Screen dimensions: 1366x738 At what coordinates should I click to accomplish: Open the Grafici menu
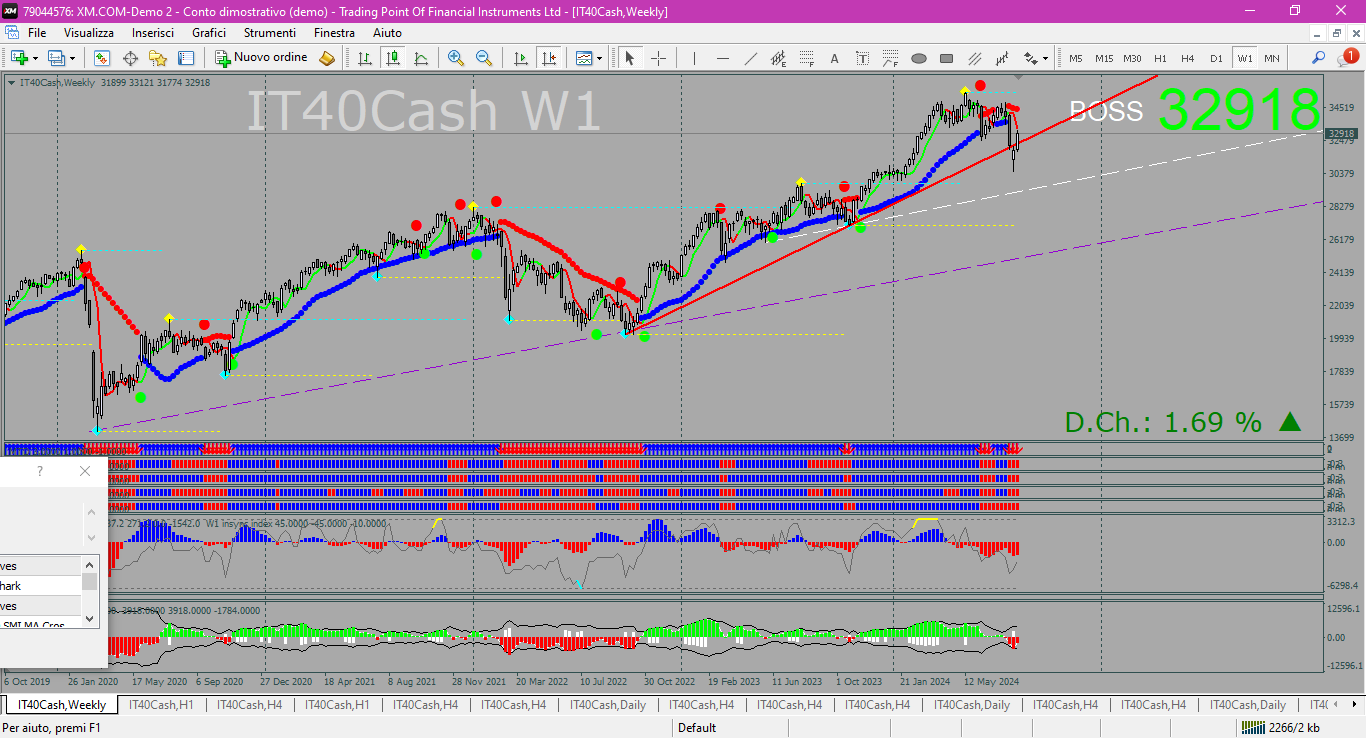point(209,33)
